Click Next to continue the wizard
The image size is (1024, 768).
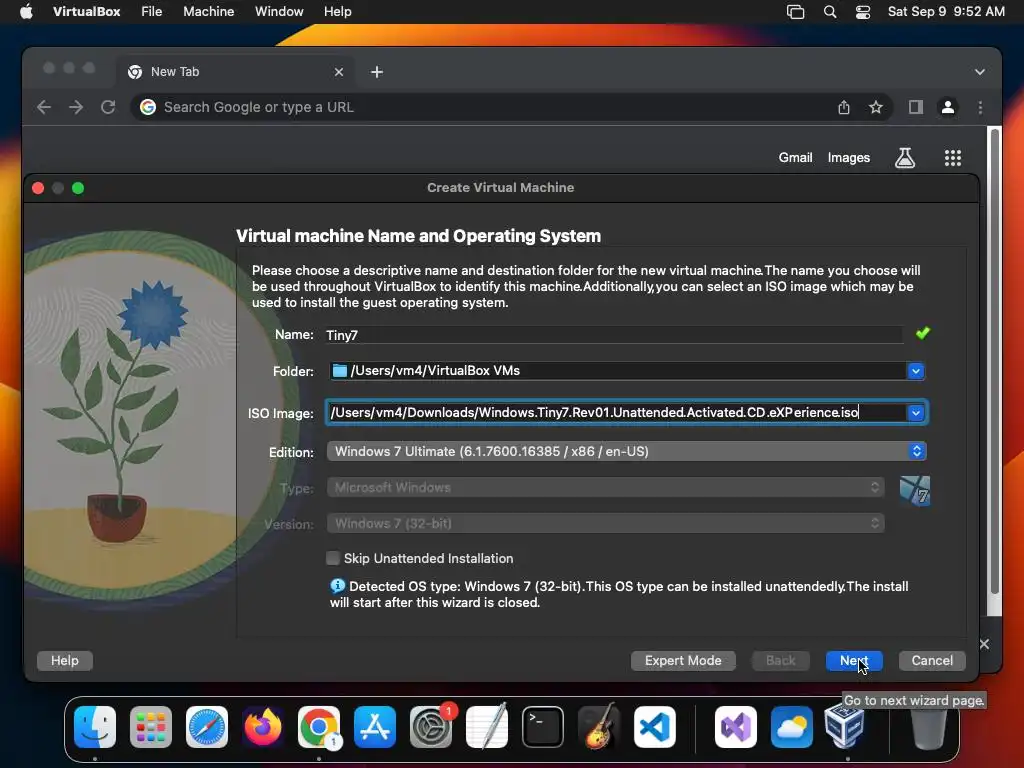[854, 660]
